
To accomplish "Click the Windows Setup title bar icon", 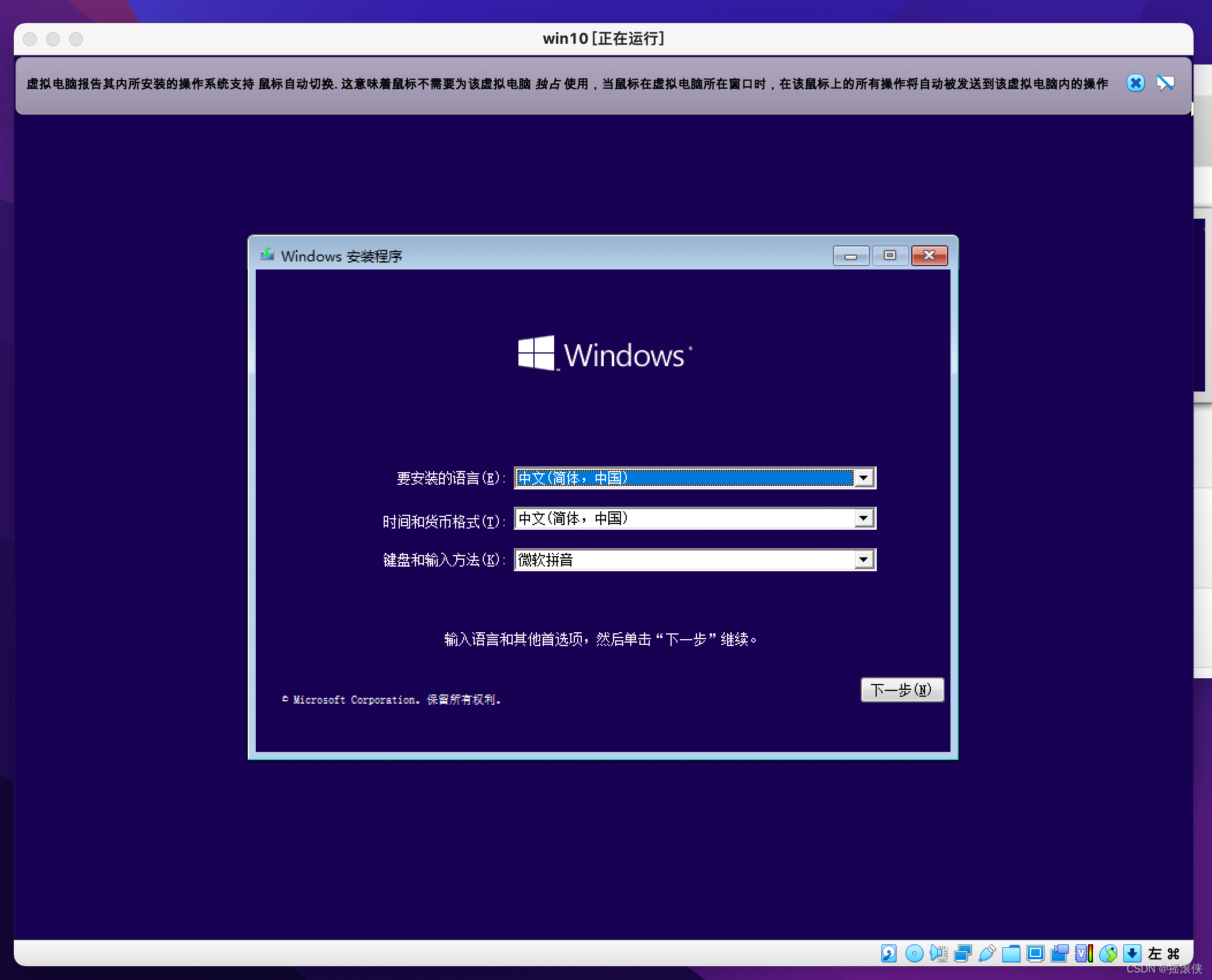I will [x=267, y=255].
